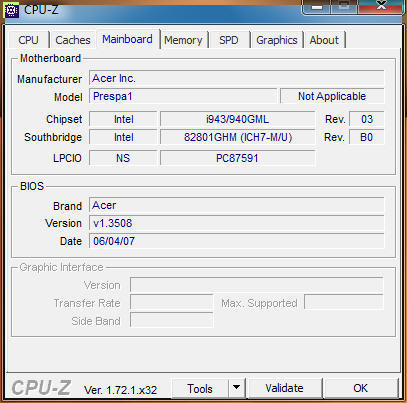Click the southbridge revision B0
Viewport: 407px width, 403px height.
point(367,137)
